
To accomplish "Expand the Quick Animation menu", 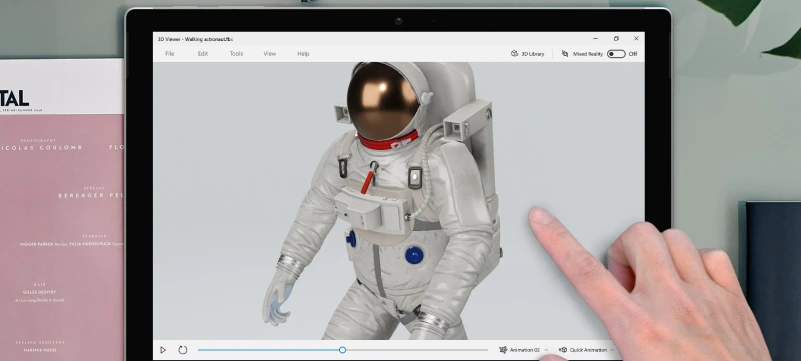I will tap(586, 350).
